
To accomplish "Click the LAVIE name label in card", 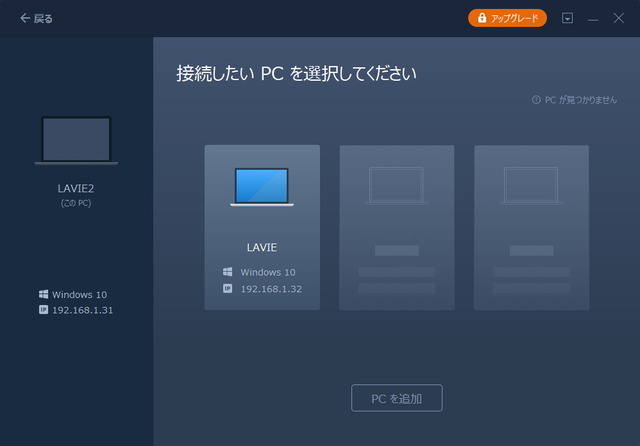I will pyautogui.click(x=262, y=247).
